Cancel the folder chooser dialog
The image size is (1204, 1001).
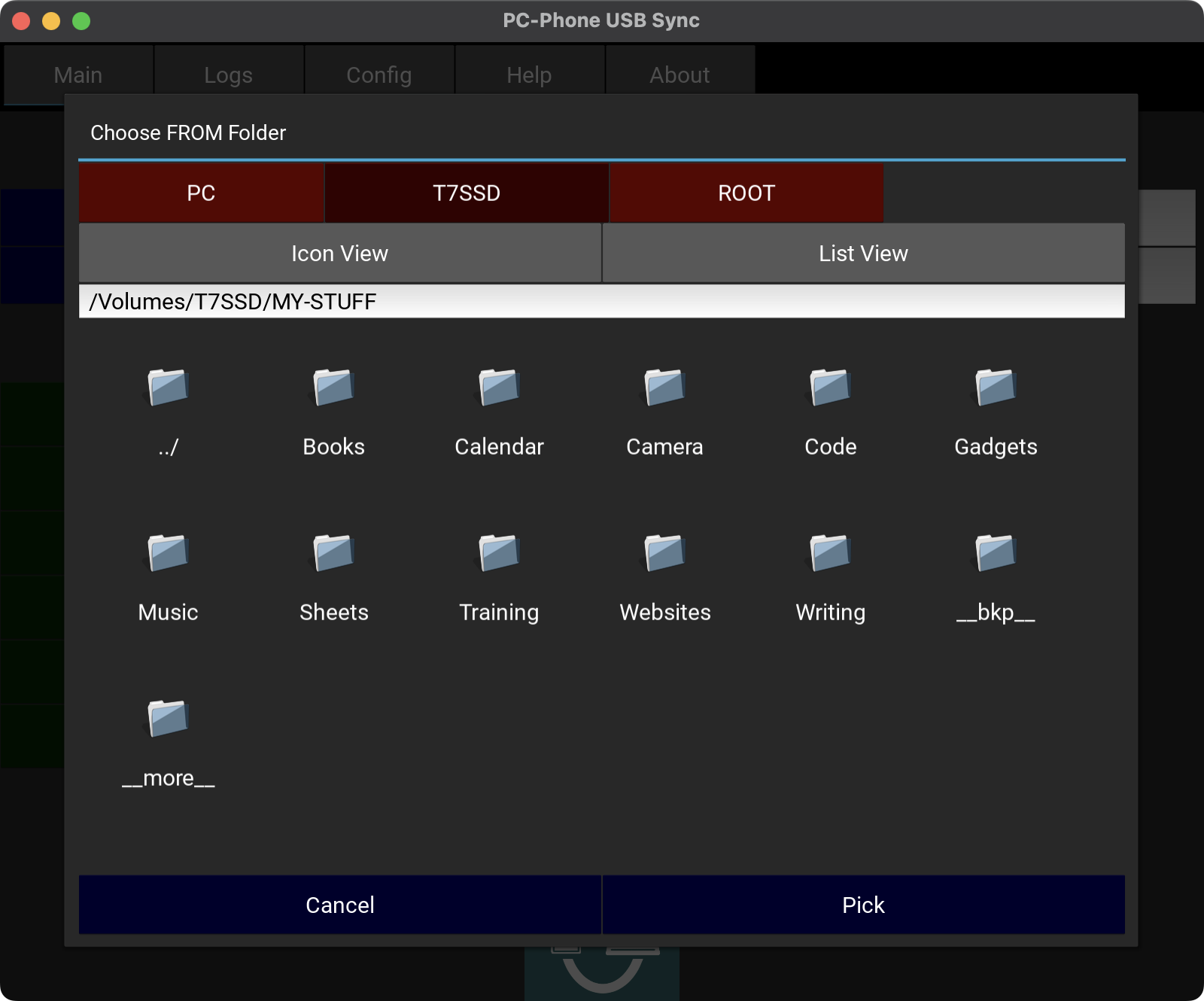tap(340, 905)
